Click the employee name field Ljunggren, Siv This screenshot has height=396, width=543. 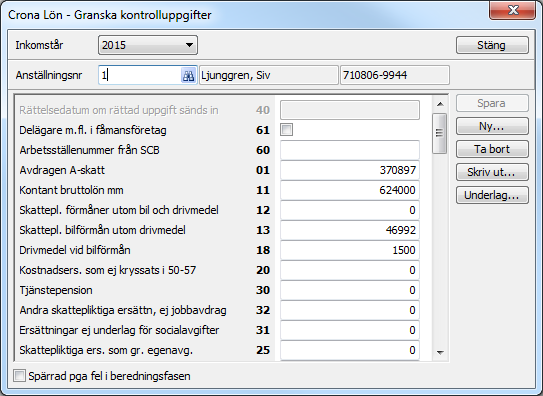tap(269, 75)
